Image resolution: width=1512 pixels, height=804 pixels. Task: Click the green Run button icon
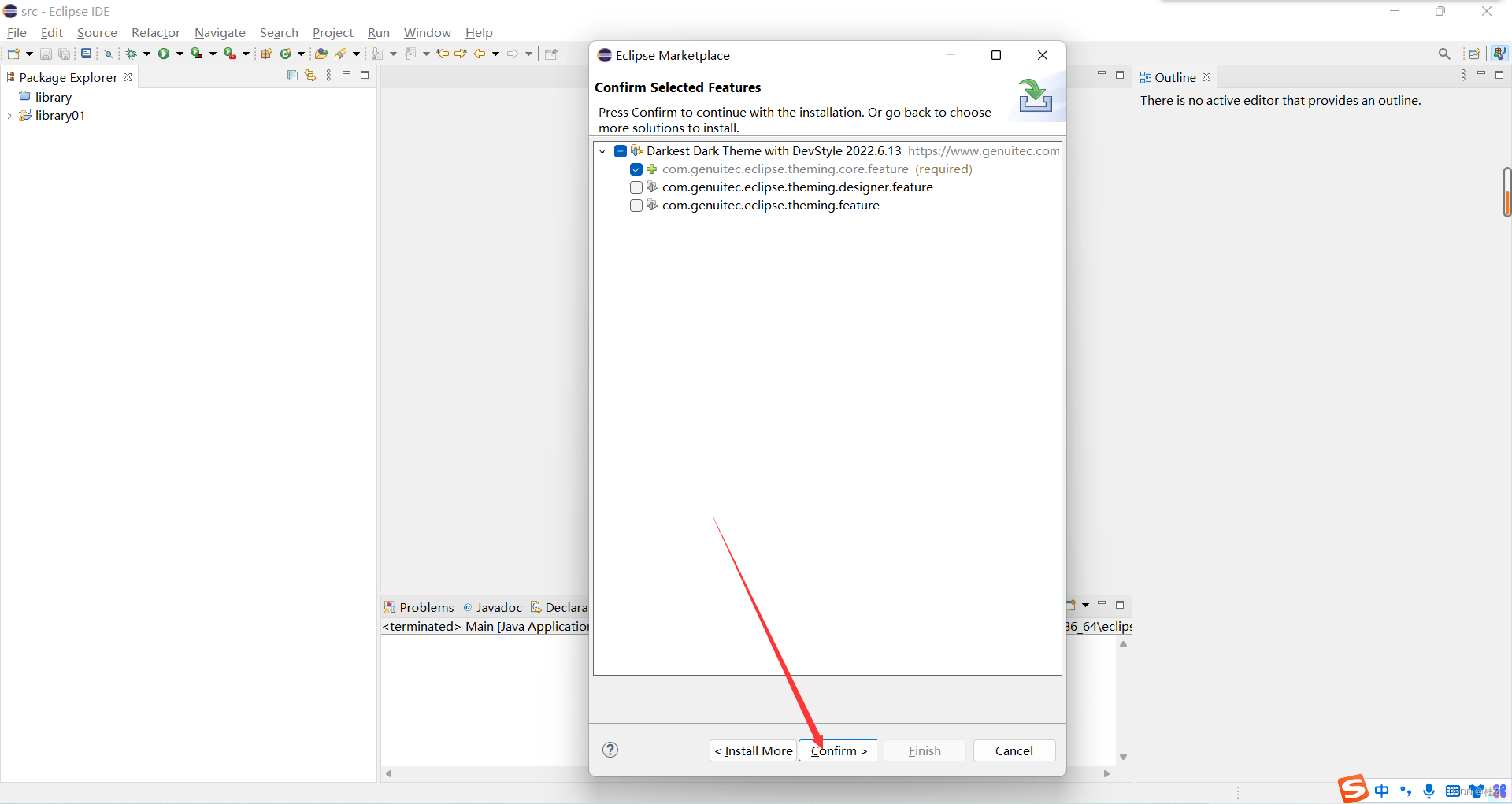[164, 54]
